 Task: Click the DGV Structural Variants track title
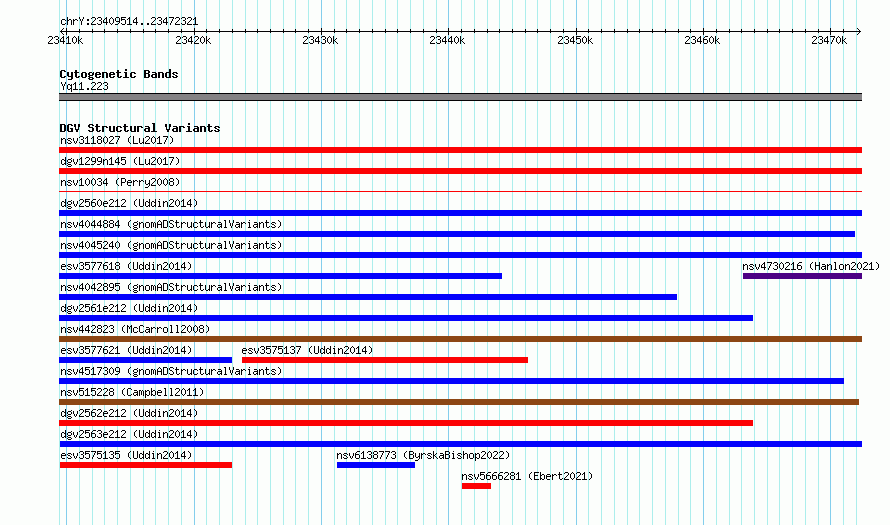(140, 128)
